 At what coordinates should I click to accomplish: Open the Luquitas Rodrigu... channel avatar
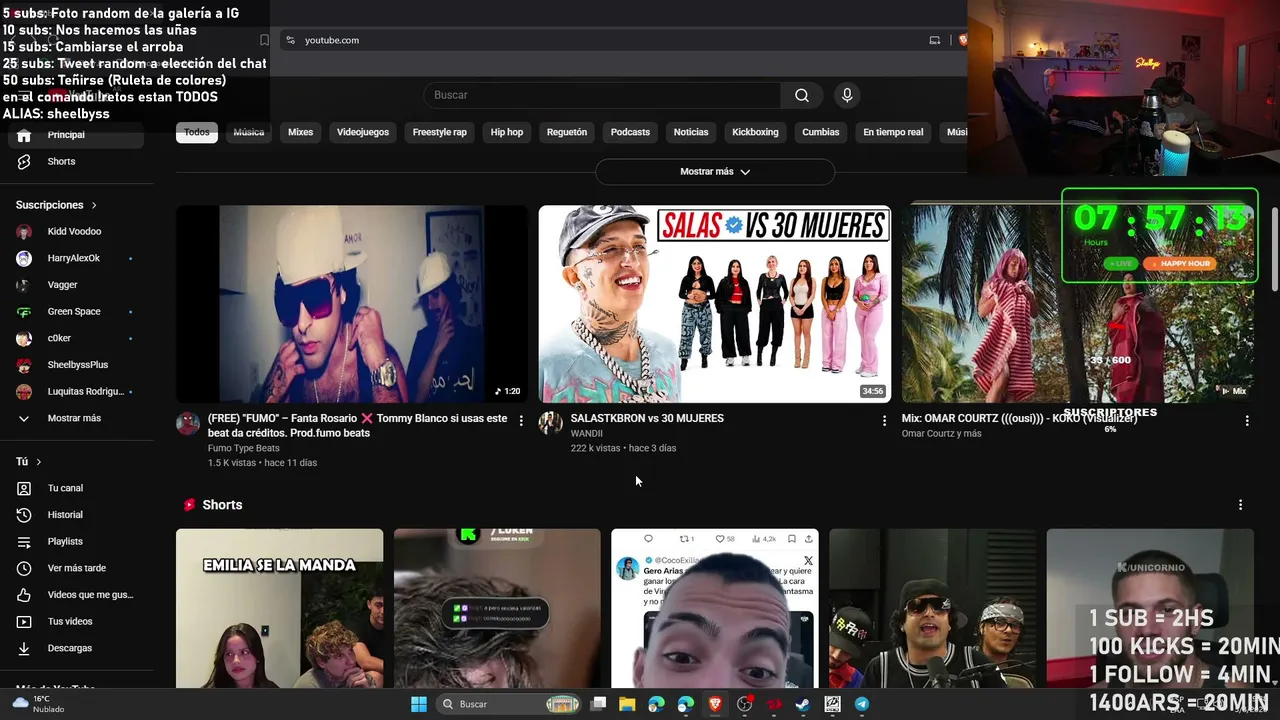point(24,392)
